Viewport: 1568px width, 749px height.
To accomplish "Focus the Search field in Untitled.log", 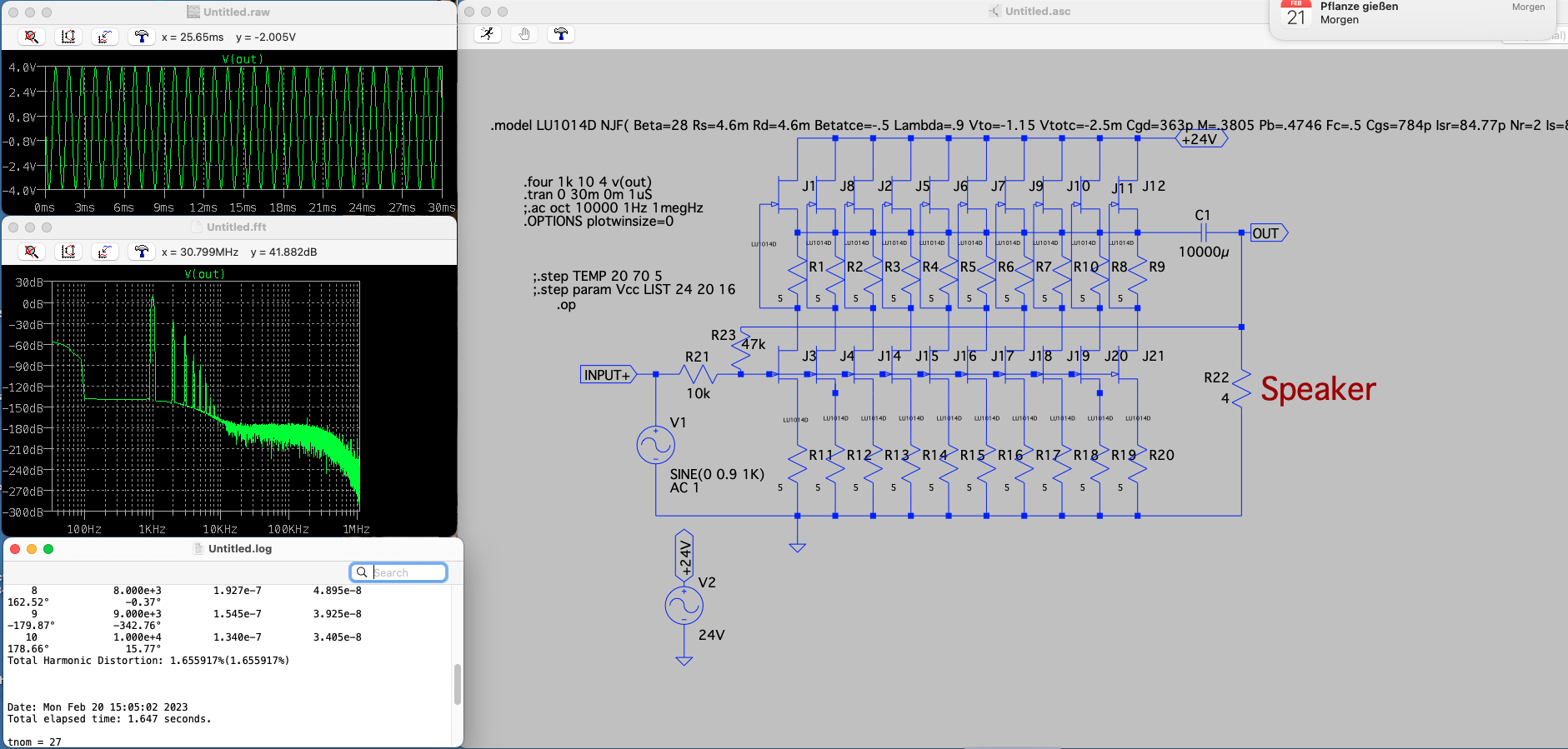I will point(398,572).
